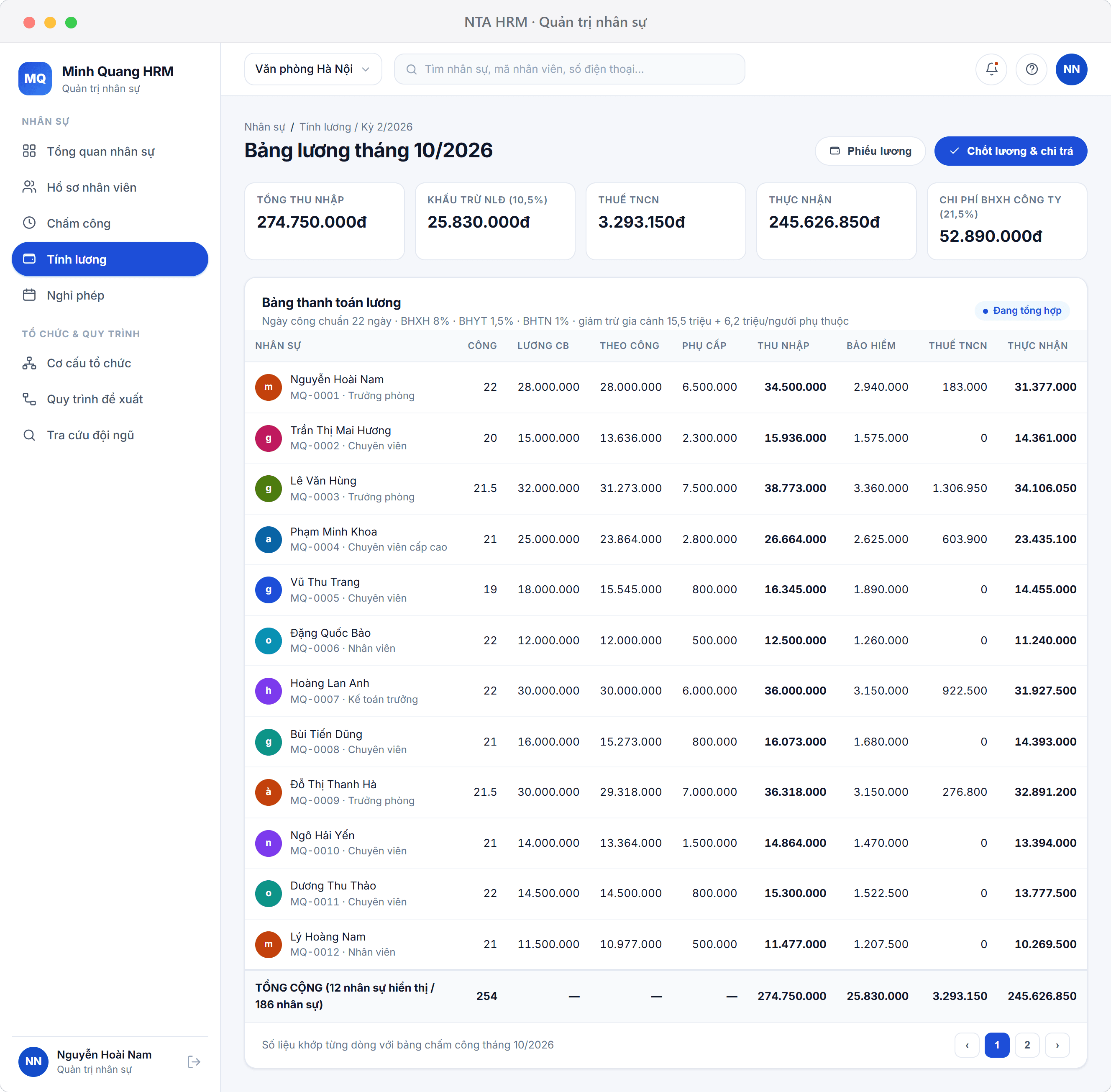The height and width of the screenshot is (1092, 1111).
Task: Click the Thực nhận summary card
Action: [x=837, y=221]
